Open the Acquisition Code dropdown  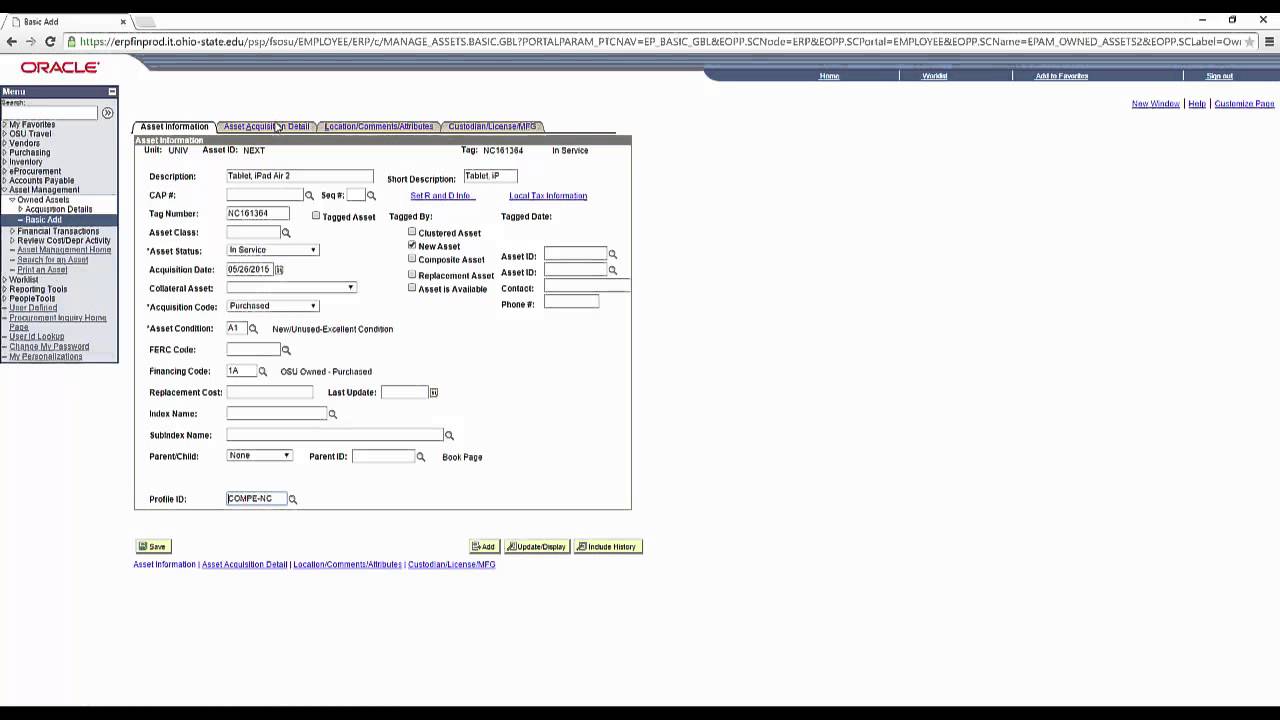click(x=273, y=306)
